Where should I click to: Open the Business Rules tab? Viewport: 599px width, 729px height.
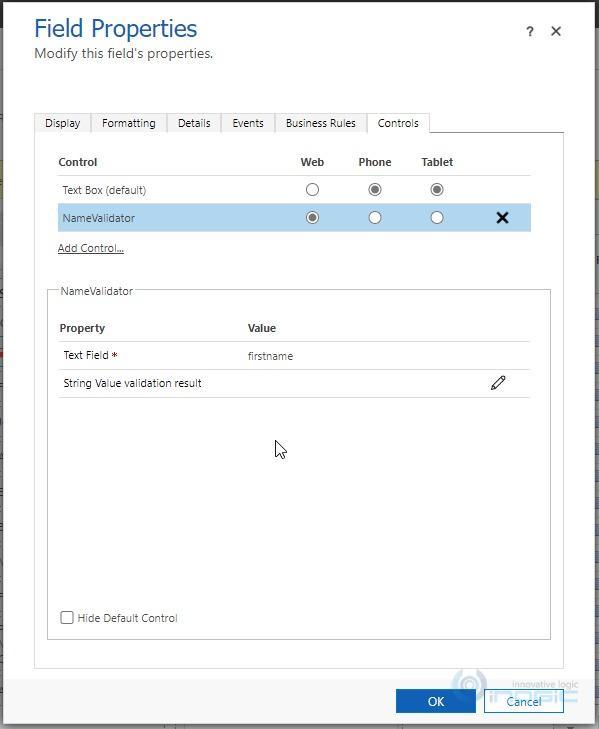coord(321,123)
